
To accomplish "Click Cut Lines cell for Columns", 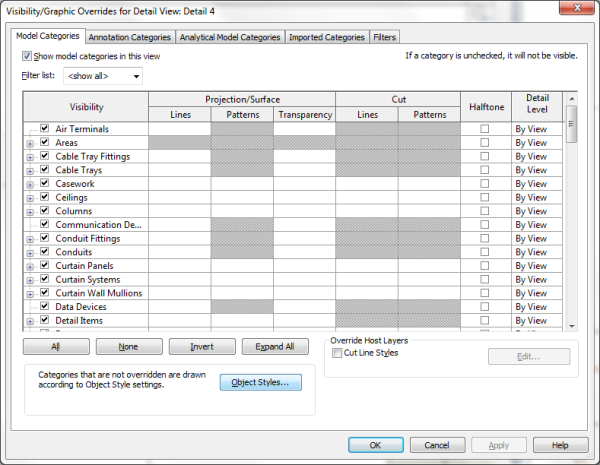I will pyautogui.click(x=367, y=211).
